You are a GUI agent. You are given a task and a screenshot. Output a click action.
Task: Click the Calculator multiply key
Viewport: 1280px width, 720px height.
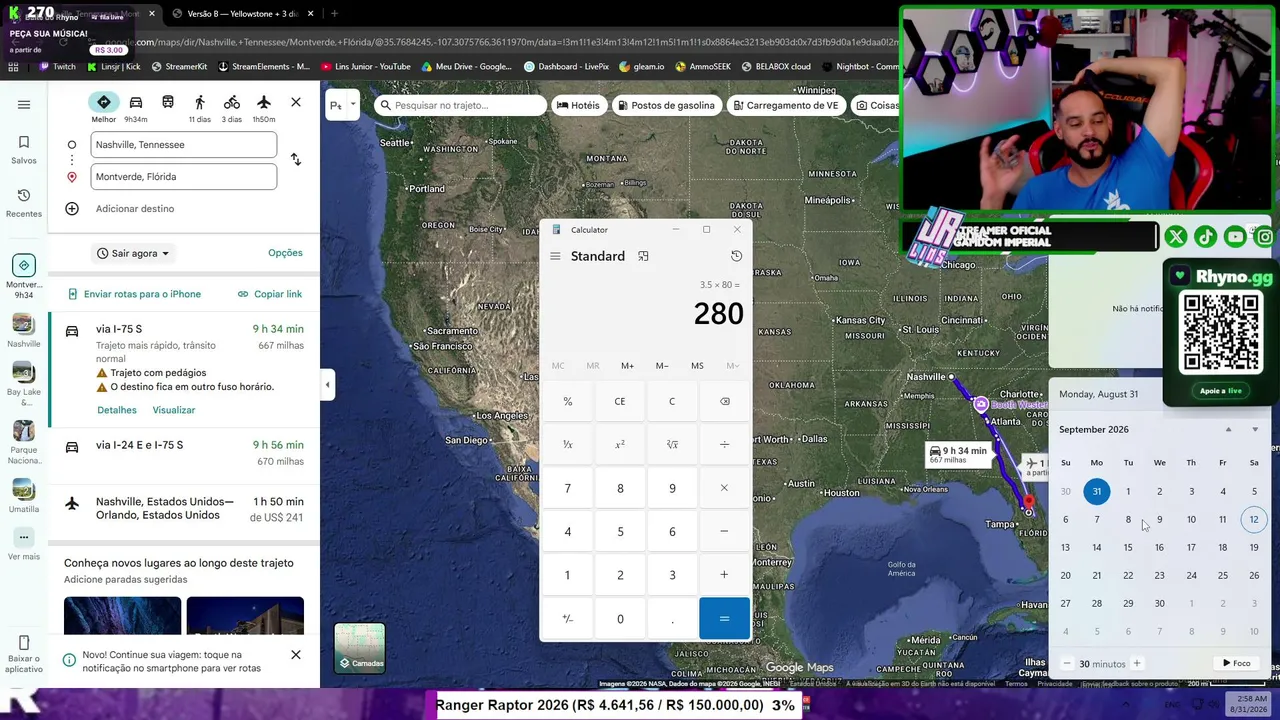pos(724,488)
